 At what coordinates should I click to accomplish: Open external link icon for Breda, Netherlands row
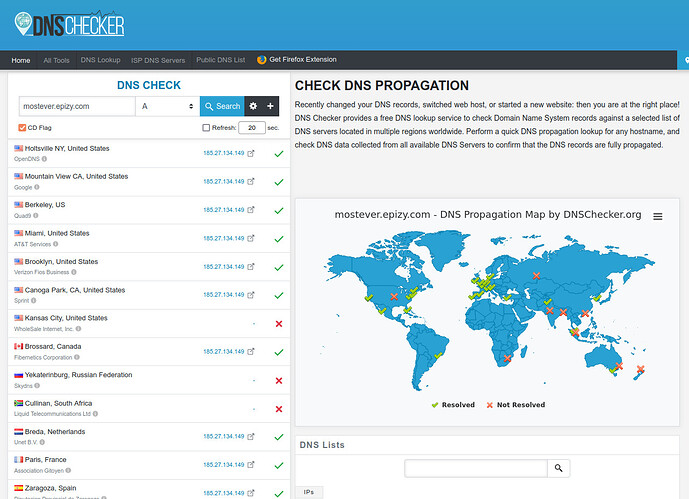[x=250, y=437]
